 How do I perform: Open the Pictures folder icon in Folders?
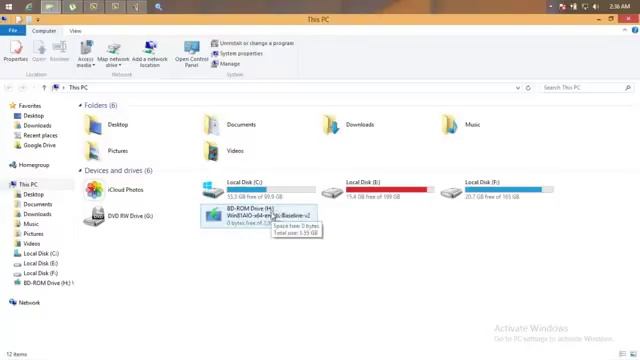point(93,151)
